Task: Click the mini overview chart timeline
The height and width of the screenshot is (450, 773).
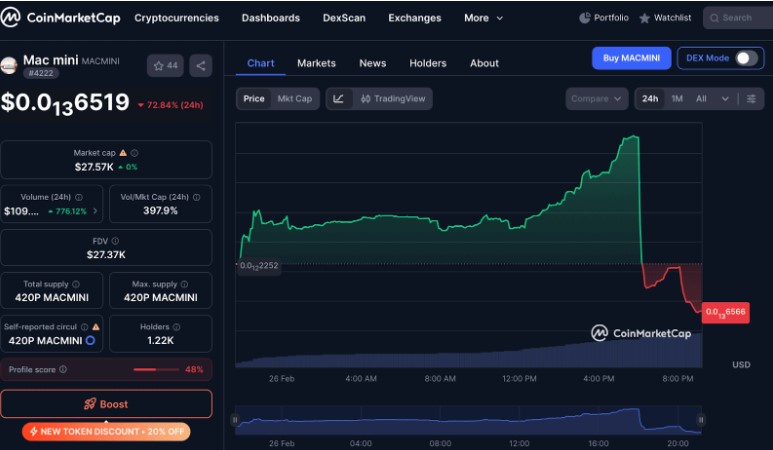Action: click(468, 420)
